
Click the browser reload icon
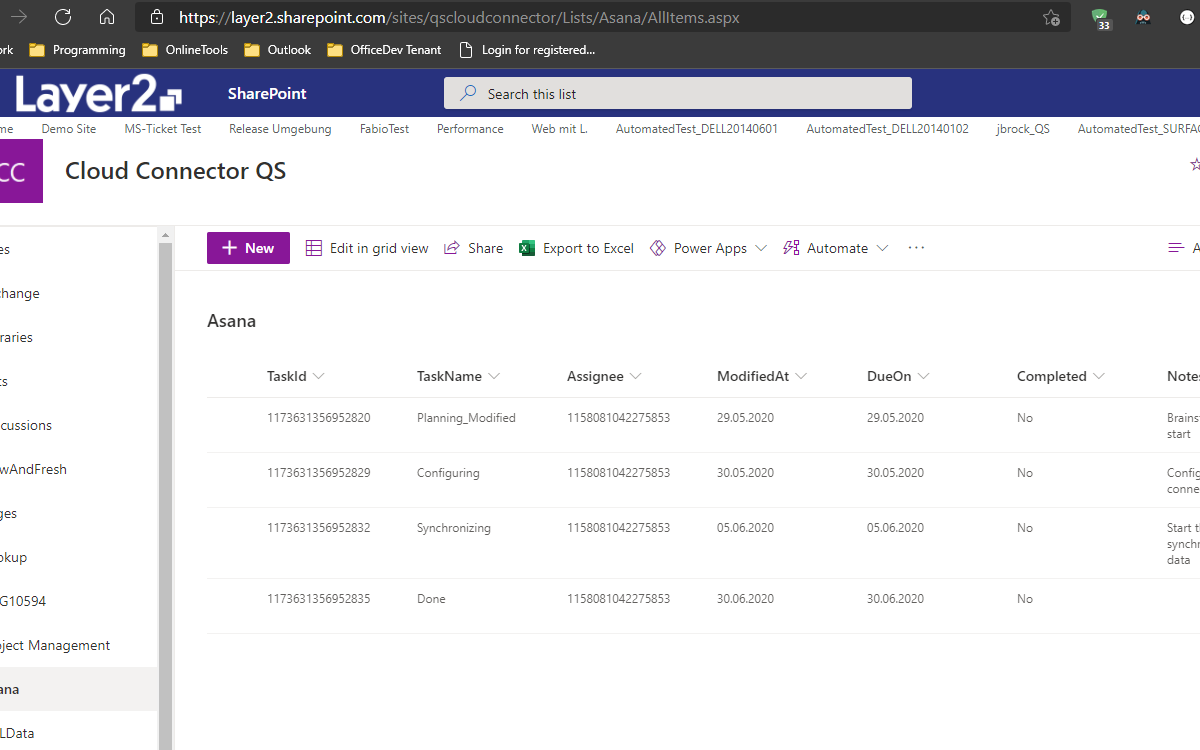point(63,17)
